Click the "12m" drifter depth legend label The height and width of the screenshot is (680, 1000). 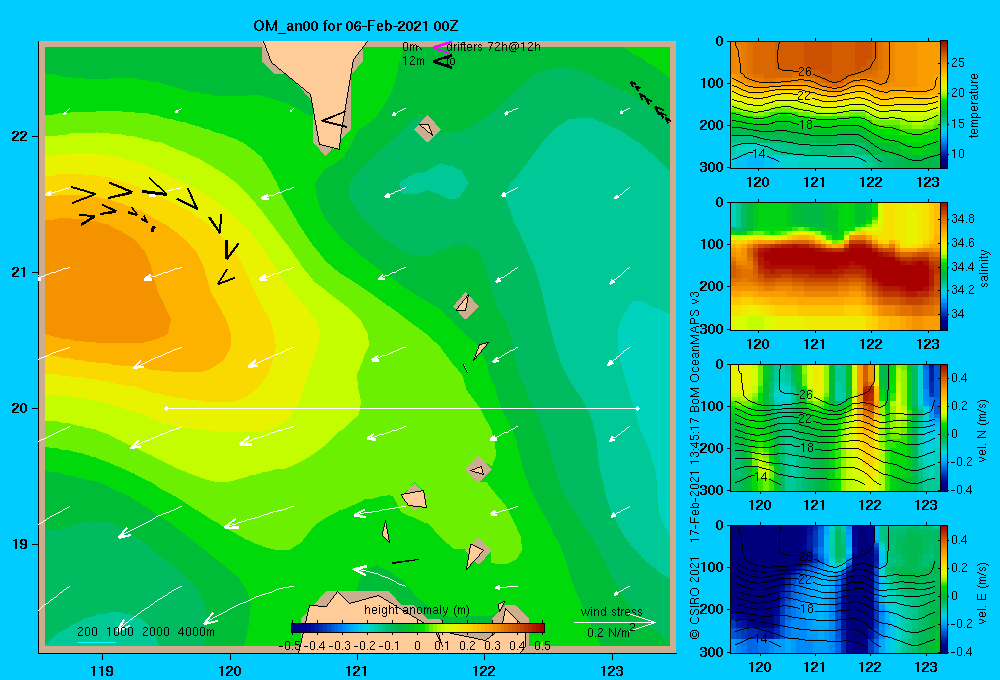click(413, 61)
